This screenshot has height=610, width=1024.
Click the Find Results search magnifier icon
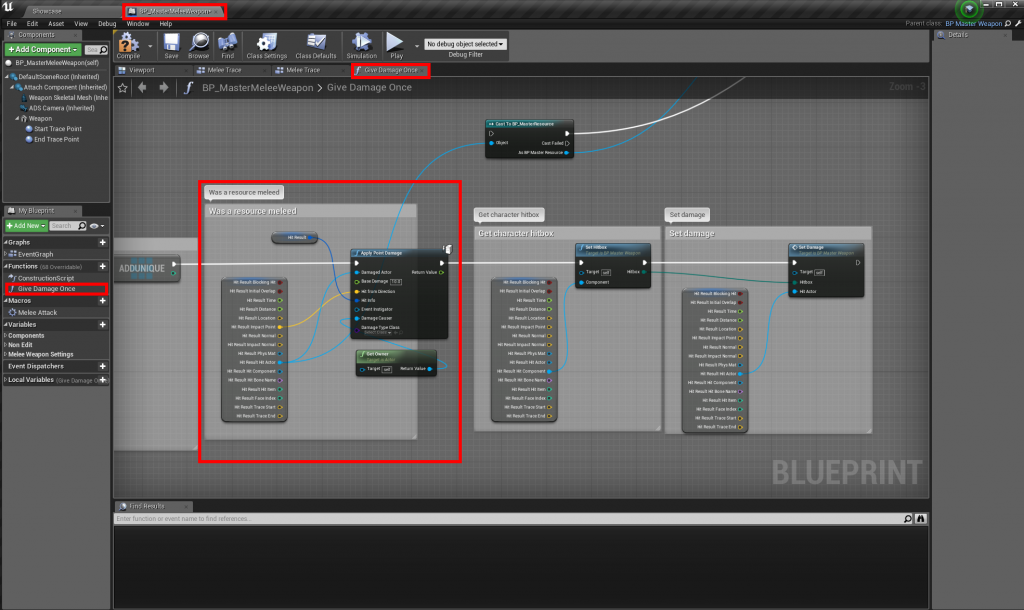click(908, 519)
